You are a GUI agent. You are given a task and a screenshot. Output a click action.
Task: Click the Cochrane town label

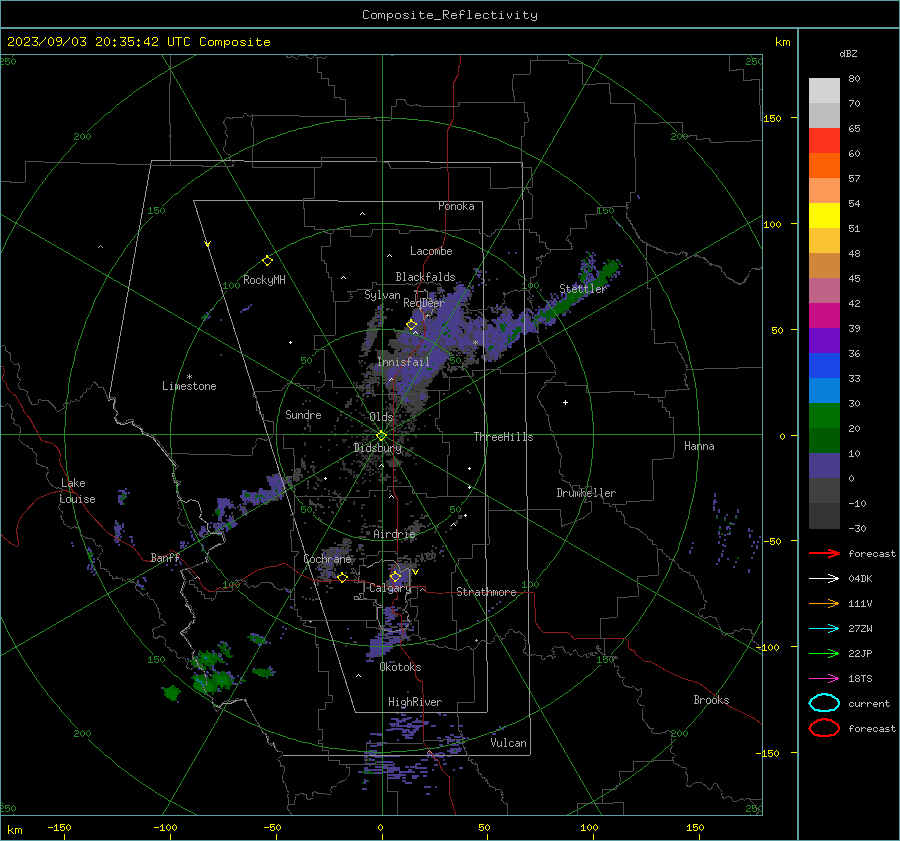pos(327,559)
